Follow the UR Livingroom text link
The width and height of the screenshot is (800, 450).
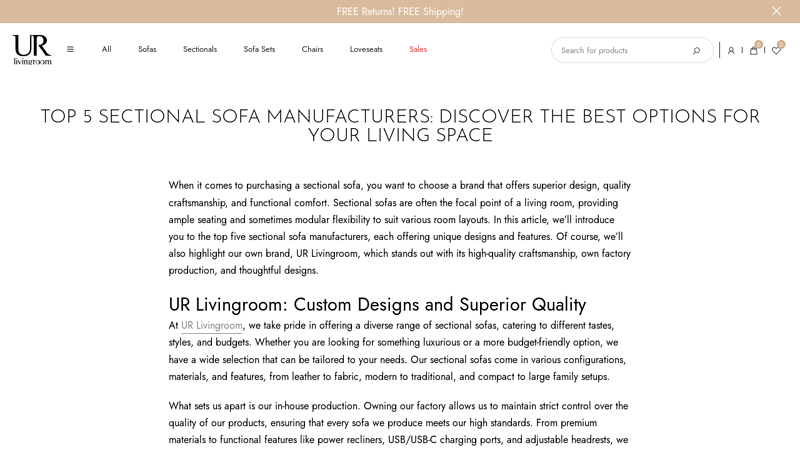212,326
